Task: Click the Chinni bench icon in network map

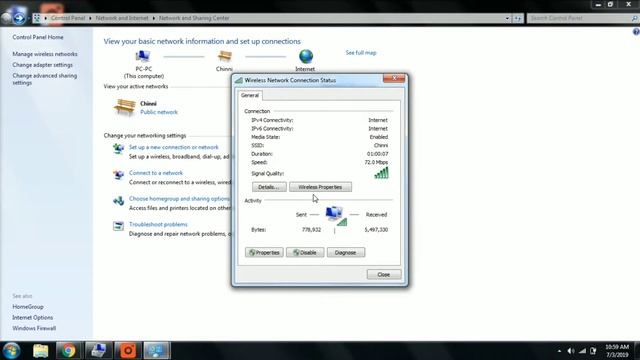Action: point(224,56)
